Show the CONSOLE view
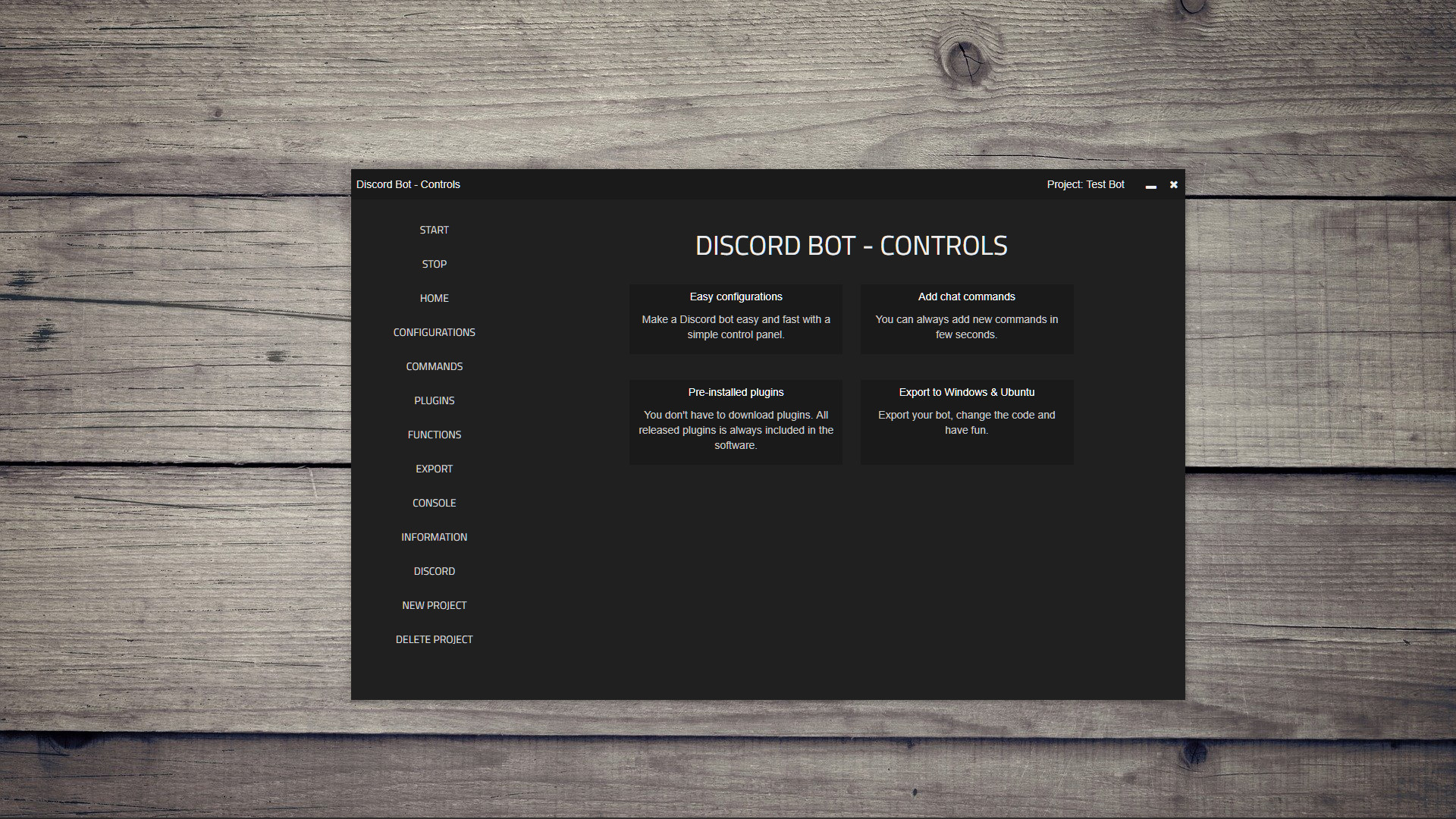This screenshot has width=1456, height=819. click(x=434, y=503)
